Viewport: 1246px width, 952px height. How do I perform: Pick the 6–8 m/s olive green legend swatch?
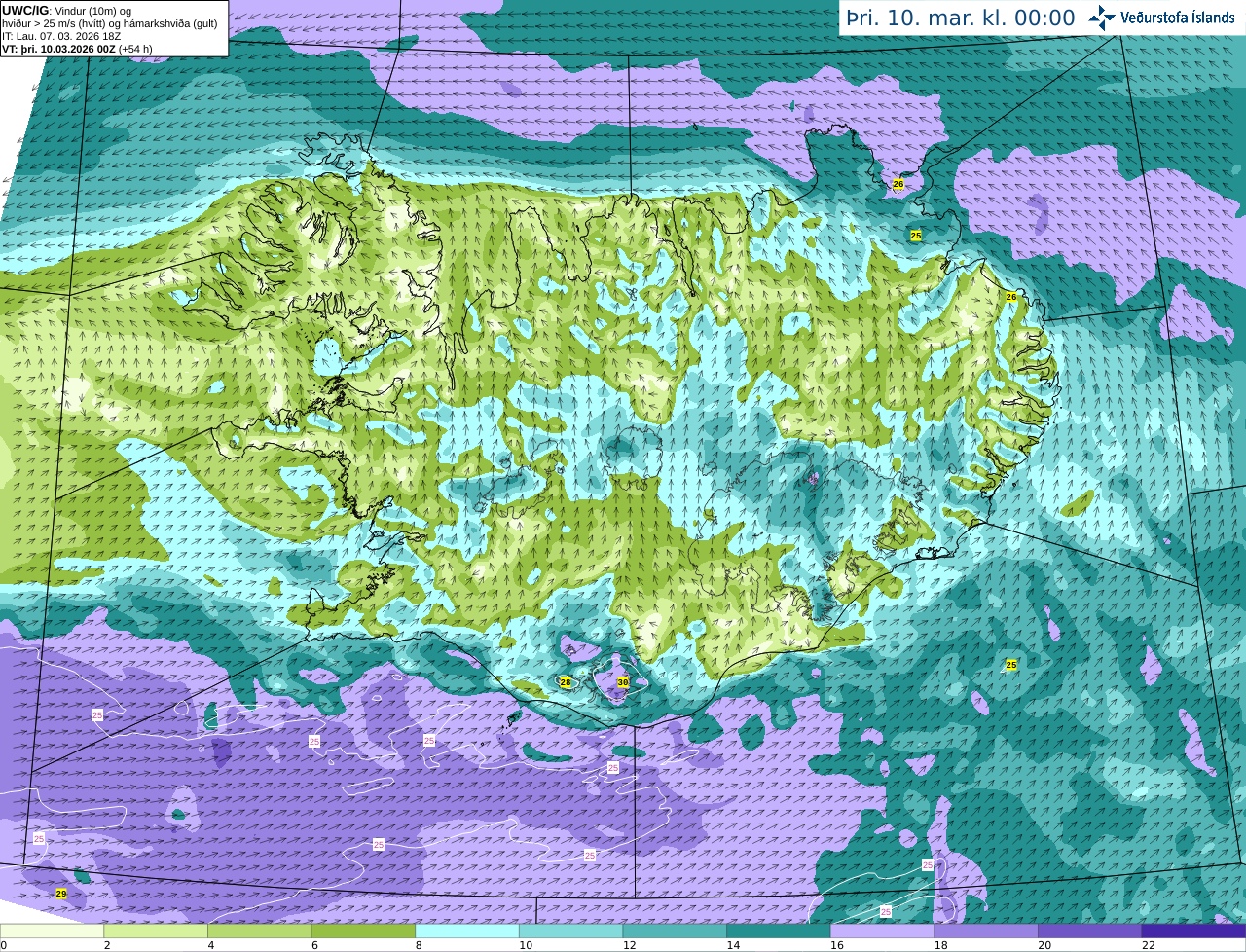363,931
